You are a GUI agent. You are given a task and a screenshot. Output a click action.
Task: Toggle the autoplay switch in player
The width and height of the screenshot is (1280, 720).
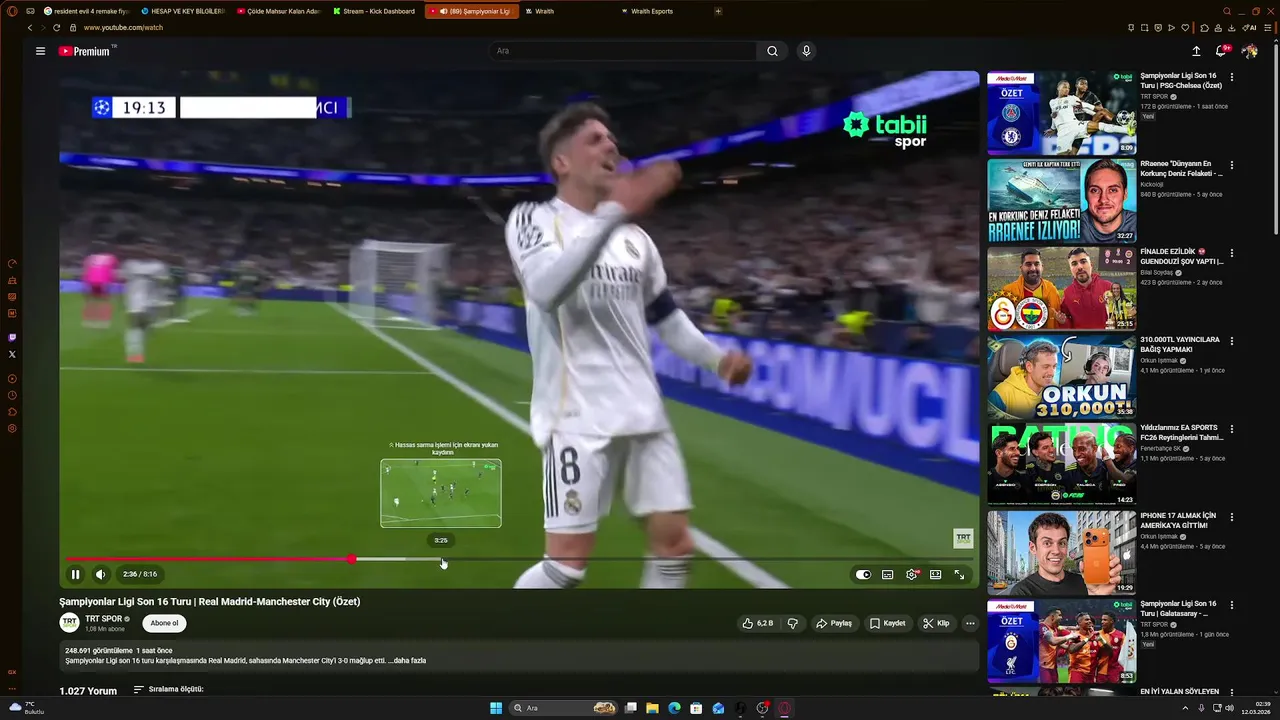pos(863,575)
